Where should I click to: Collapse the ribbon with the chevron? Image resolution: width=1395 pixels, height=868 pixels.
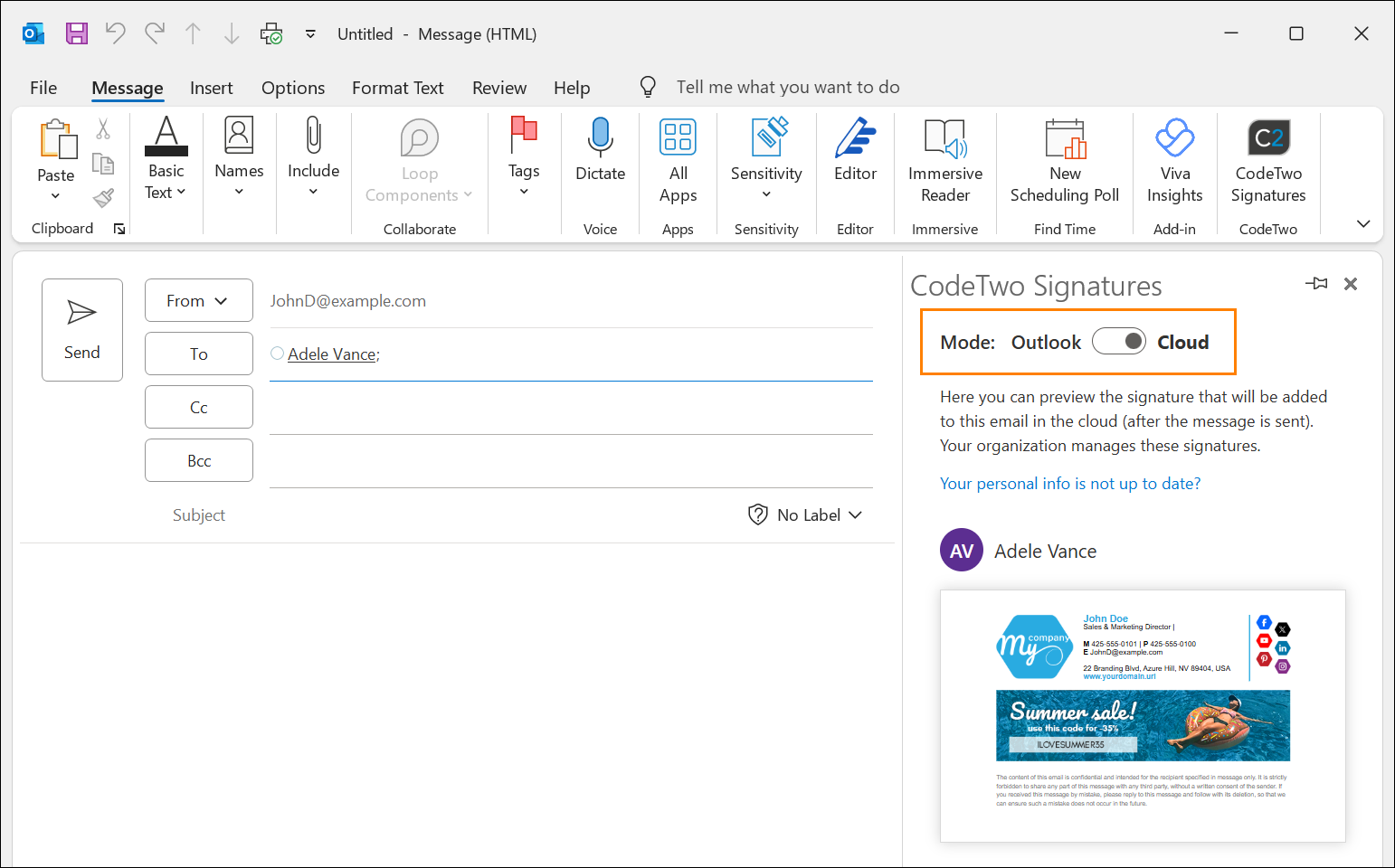coord(1363,223)
